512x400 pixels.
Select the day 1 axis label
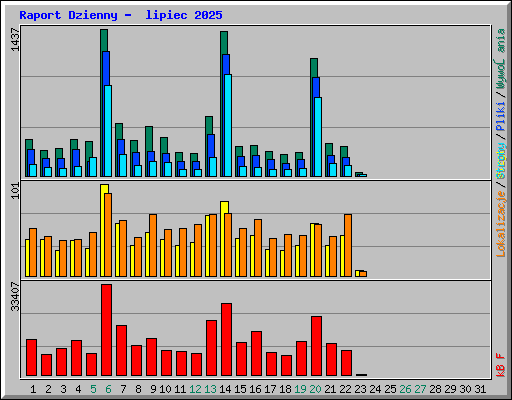[33, 389]
